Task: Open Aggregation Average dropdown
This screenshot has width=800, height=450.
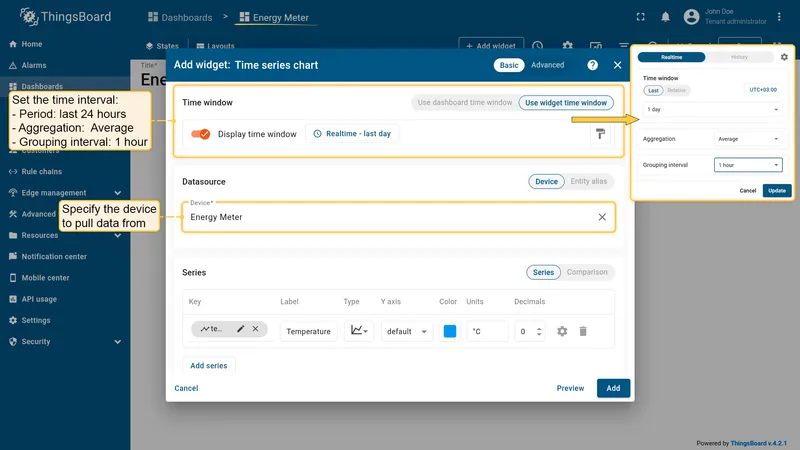Action: coord(748,139)
